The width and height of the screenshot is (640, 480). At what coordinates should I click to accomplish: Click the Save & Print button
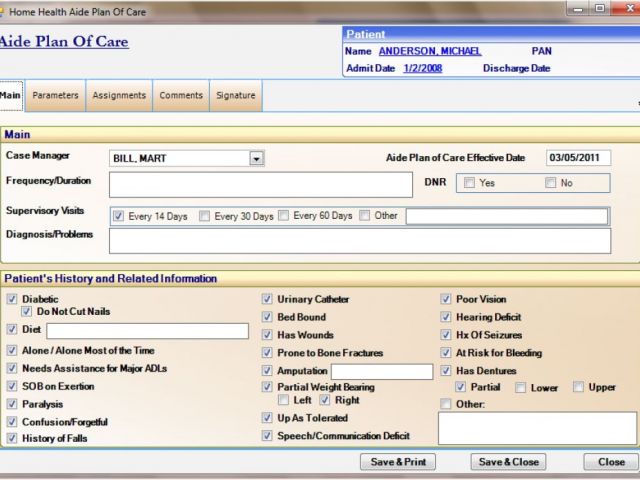tap(397, 462)
